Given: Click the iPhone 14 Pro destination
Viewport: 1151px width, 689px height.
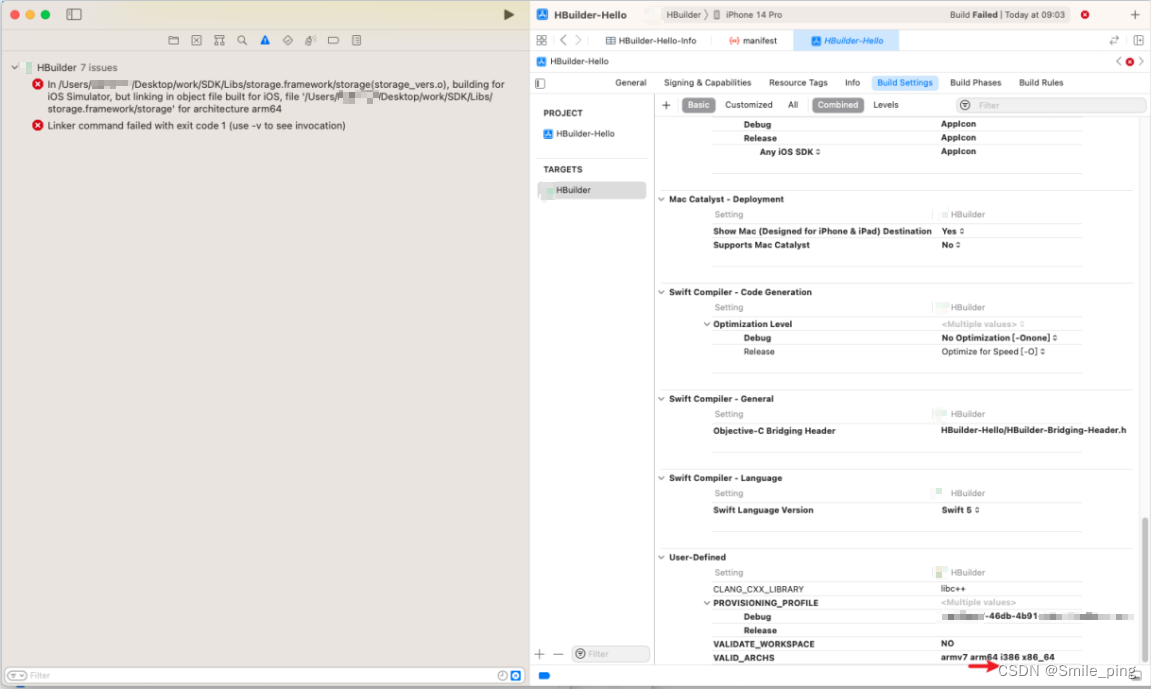Looking at the screenshot, I should (x=747, y=15).
